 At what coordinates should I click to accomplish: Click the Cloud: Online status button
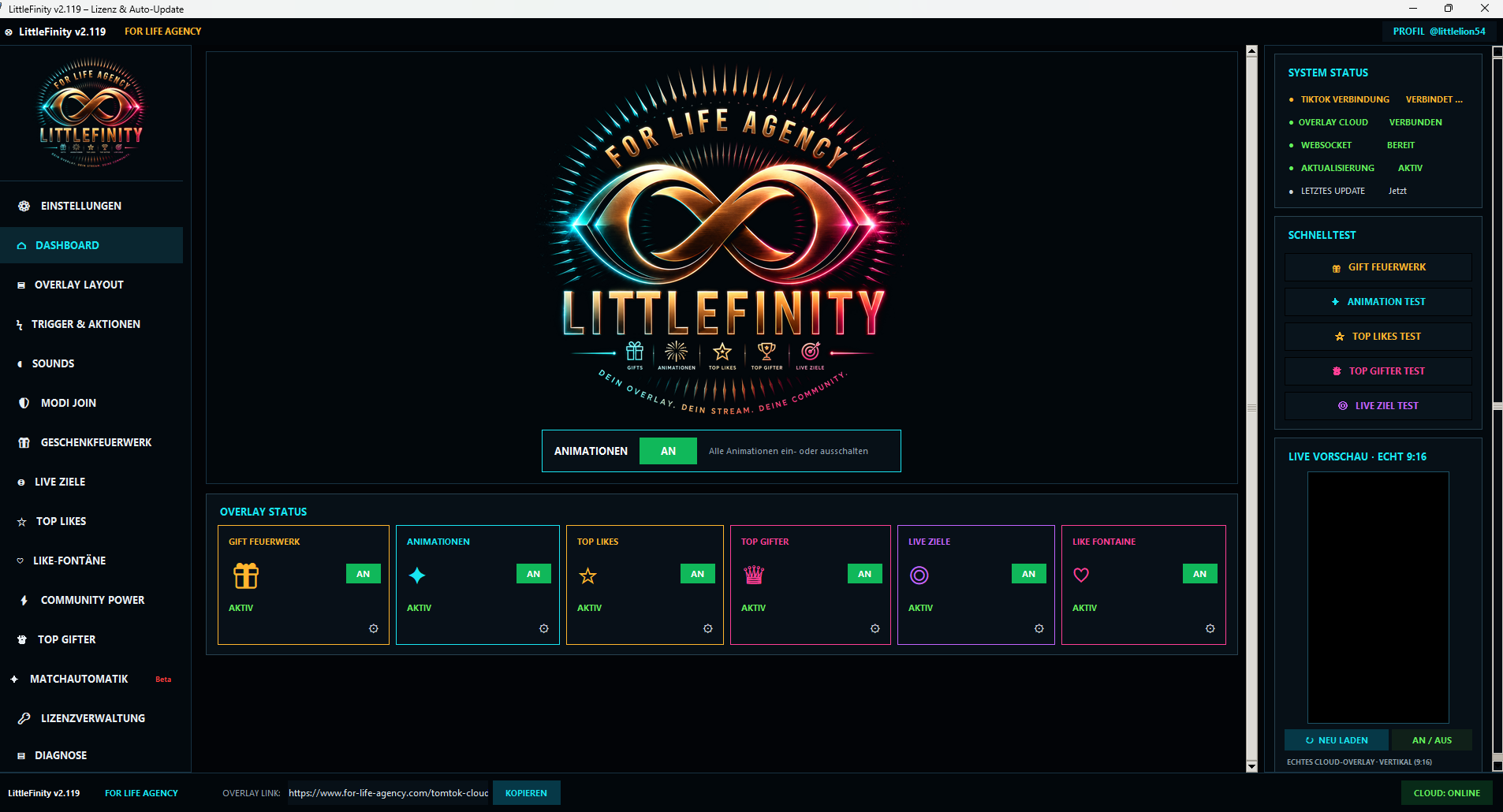point(1447,793)
